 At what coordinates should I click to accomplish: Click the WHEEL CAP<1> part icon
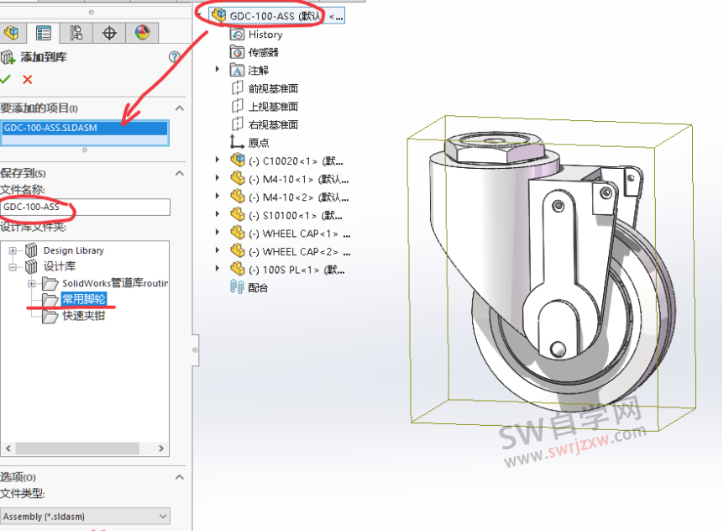click(237, 233)
